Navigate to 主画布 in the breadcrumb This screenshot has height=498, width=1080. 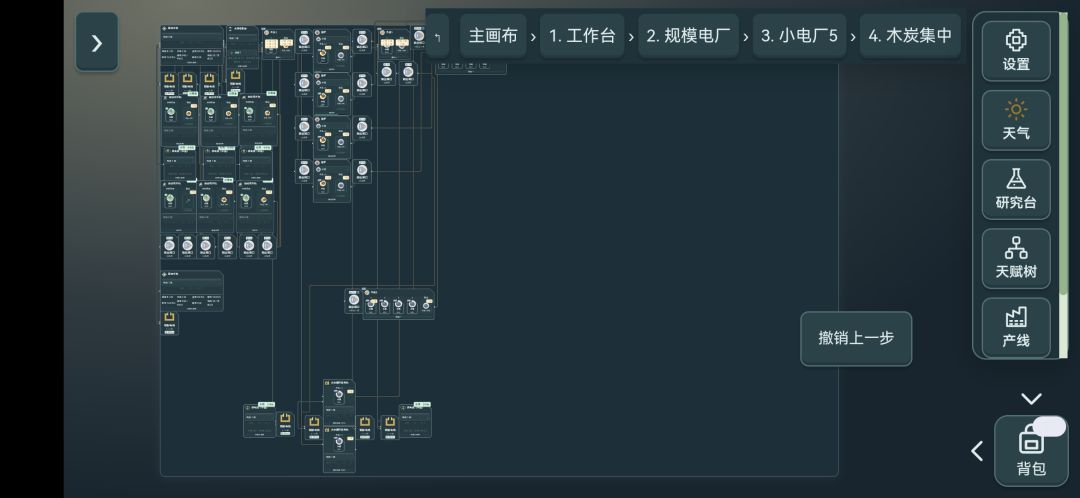tap(492, 36)
